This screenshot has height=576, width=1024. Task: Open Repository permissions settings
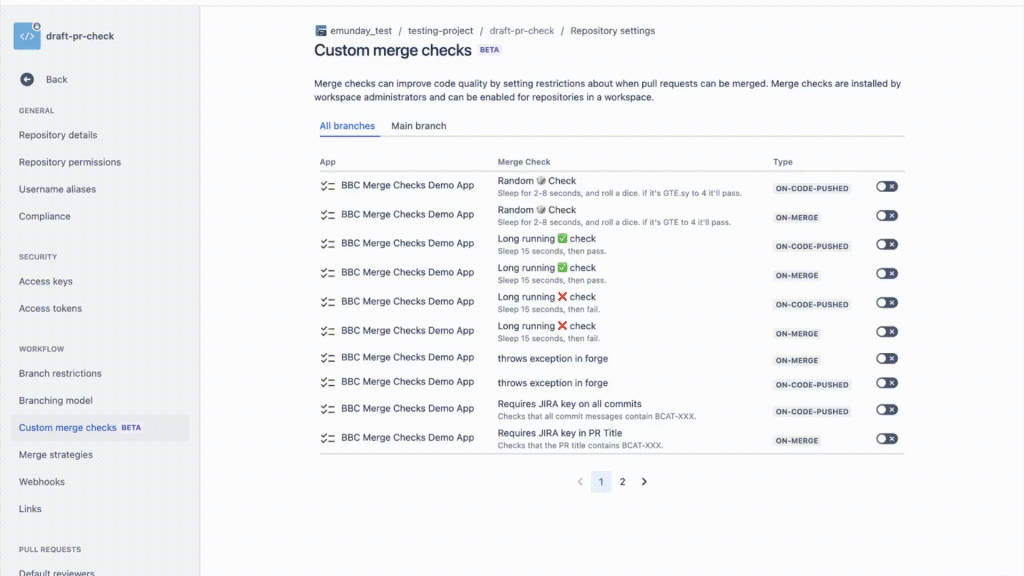(x=70, y=162)
